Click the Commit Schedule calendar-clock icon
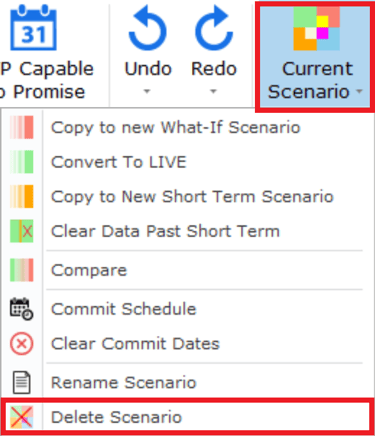The image size is (375, 436). point(22,309)
